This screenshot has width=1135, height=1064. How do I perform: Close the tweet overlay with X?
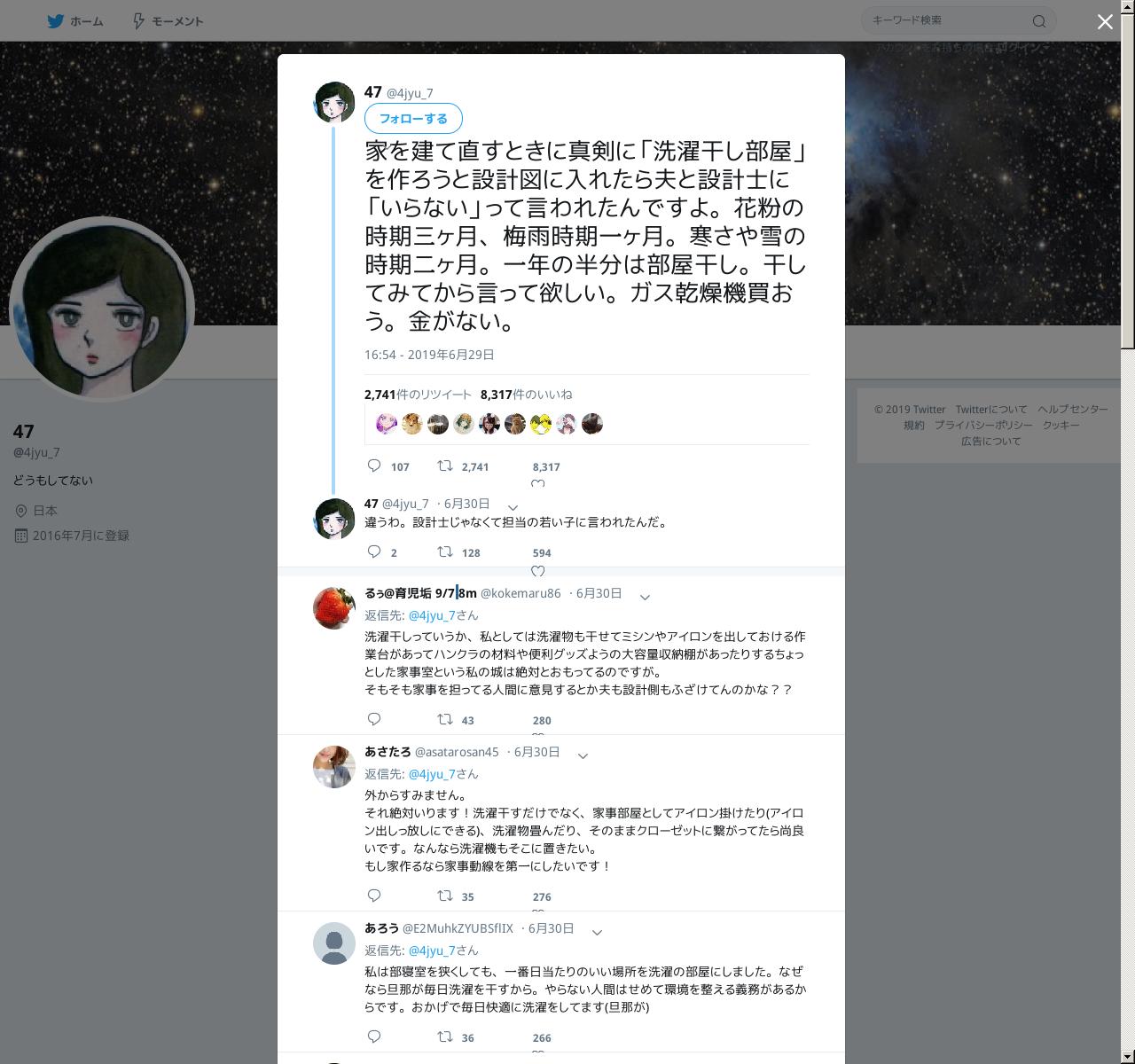click(x=1105, y=22)
